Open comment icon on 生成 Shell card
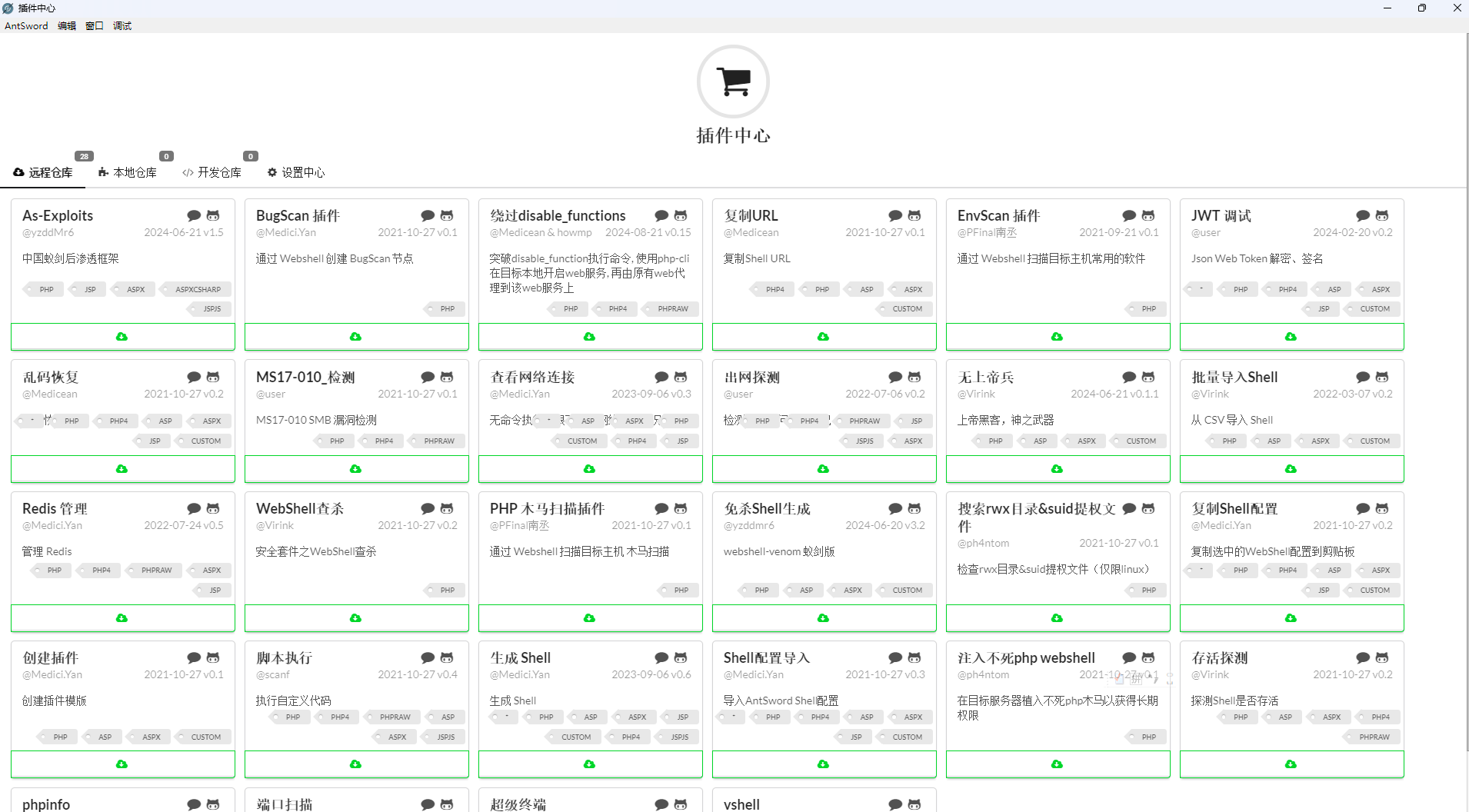1469x812 pixels. click(x=661, y=658)
